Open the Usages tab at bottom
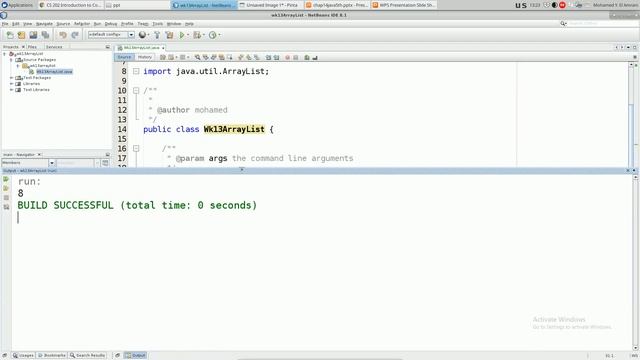The width and height of the screenshot is (640, 360). pos(23,356)
